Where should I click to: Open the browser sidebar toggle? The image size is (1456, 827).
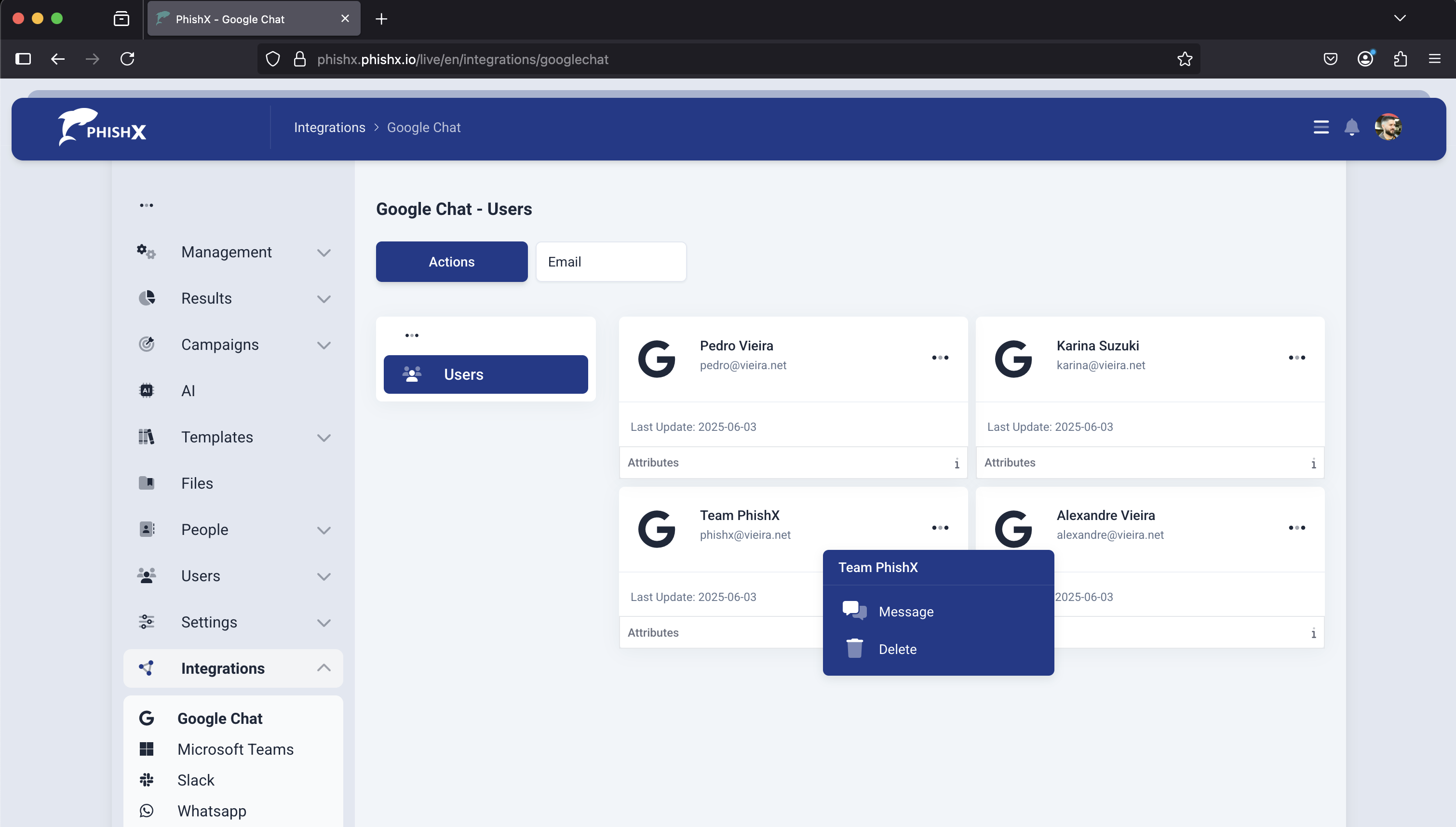(x=23, y=59)
